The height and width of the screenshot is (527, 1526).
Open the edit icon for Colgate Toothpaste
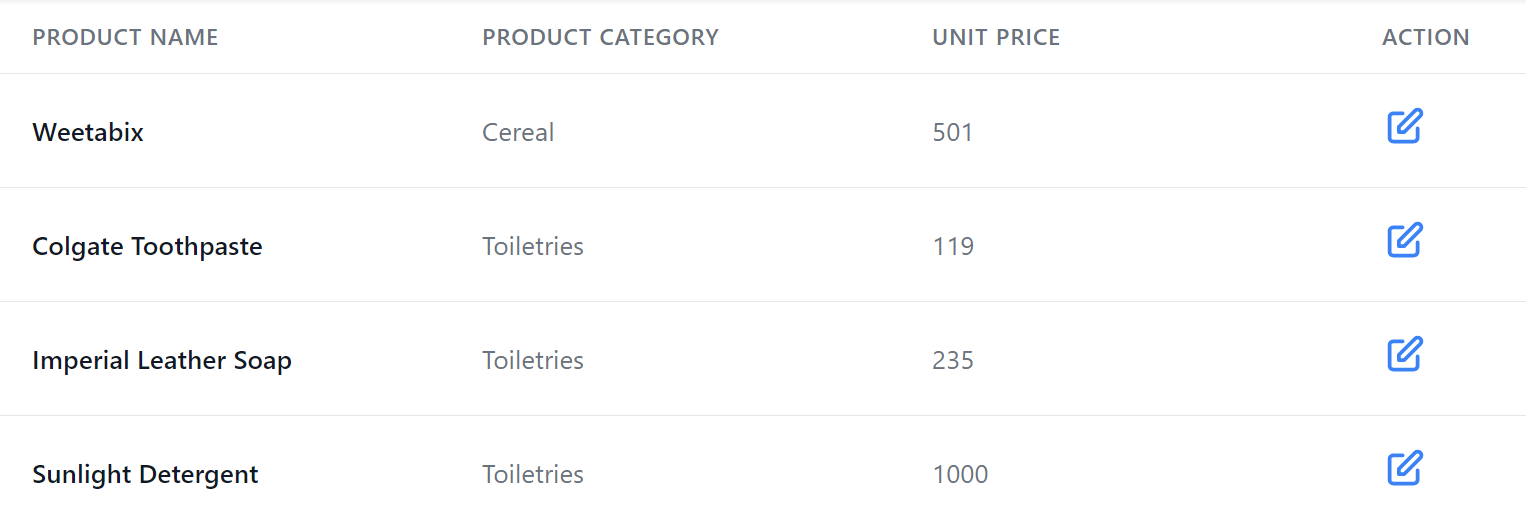tap(1404, 241)
